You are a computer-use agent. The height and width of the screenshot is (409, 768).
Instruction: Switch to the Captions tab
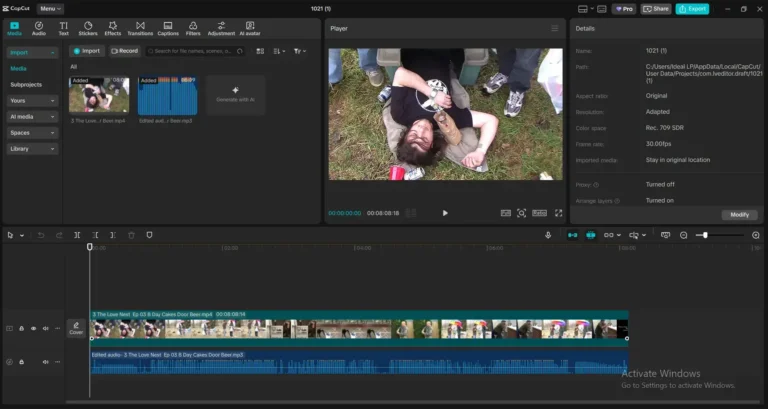(x=167, y=28)
